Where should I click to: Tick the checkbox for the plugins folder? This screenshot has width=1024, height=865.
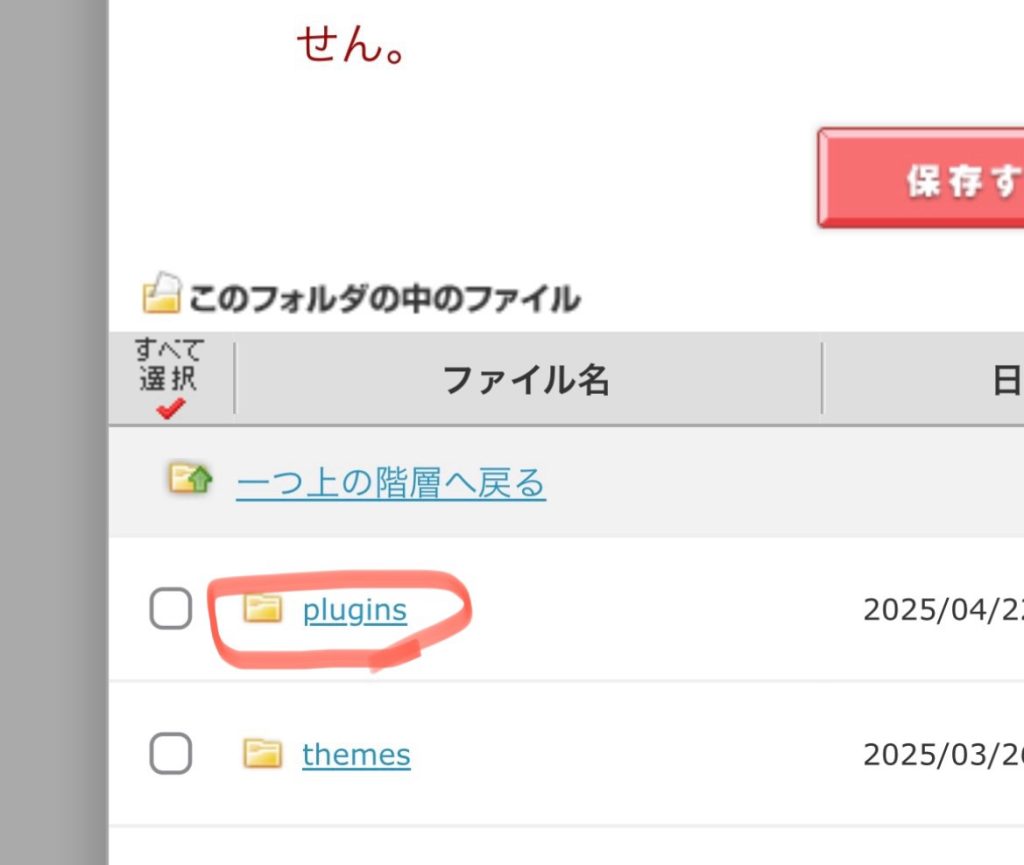pos(171,608)
